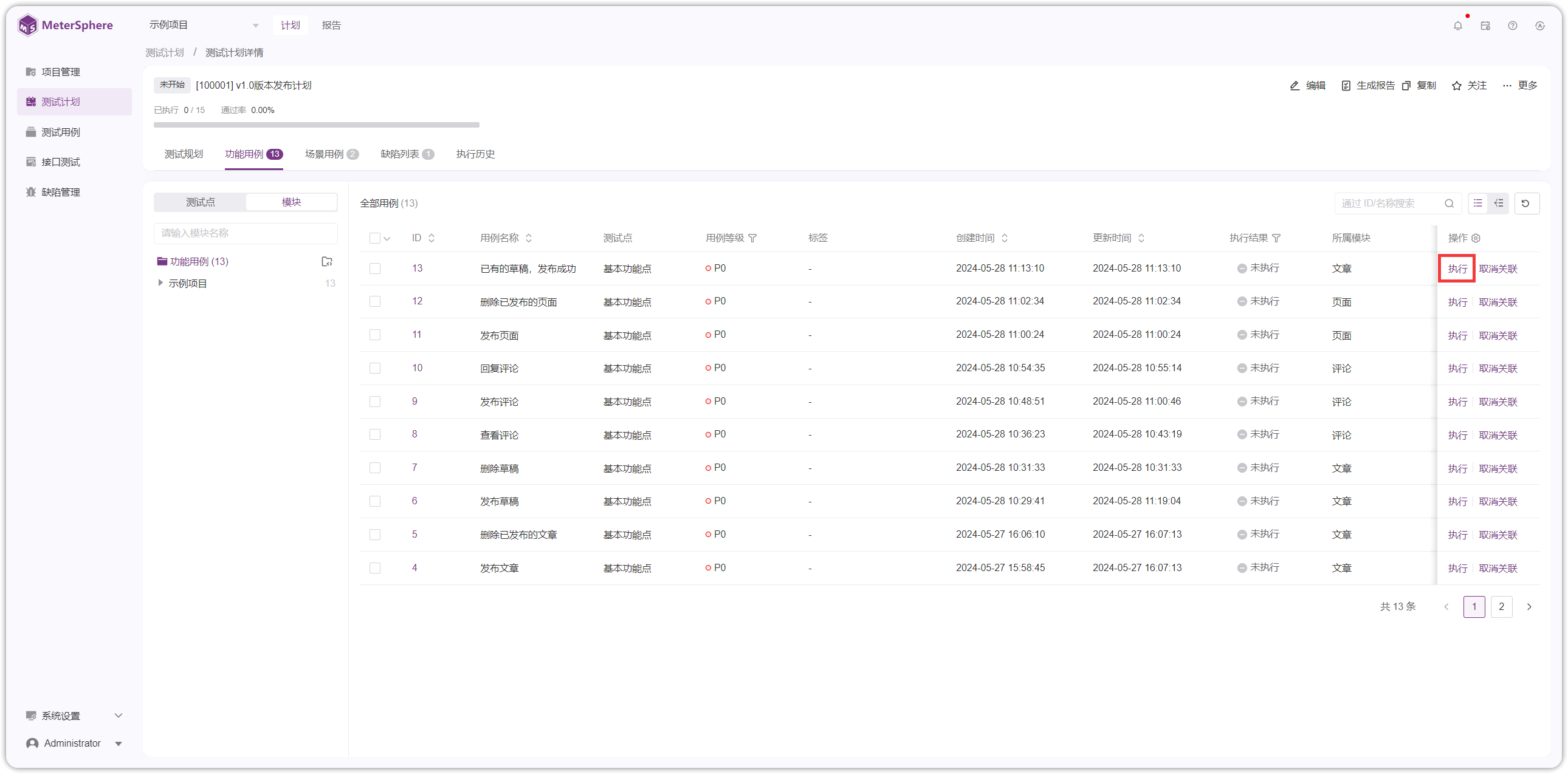This screenshot has height=774, width=1568.
Task: Expand the 系统设置 sidebar menu
Action: click(74, 716)
